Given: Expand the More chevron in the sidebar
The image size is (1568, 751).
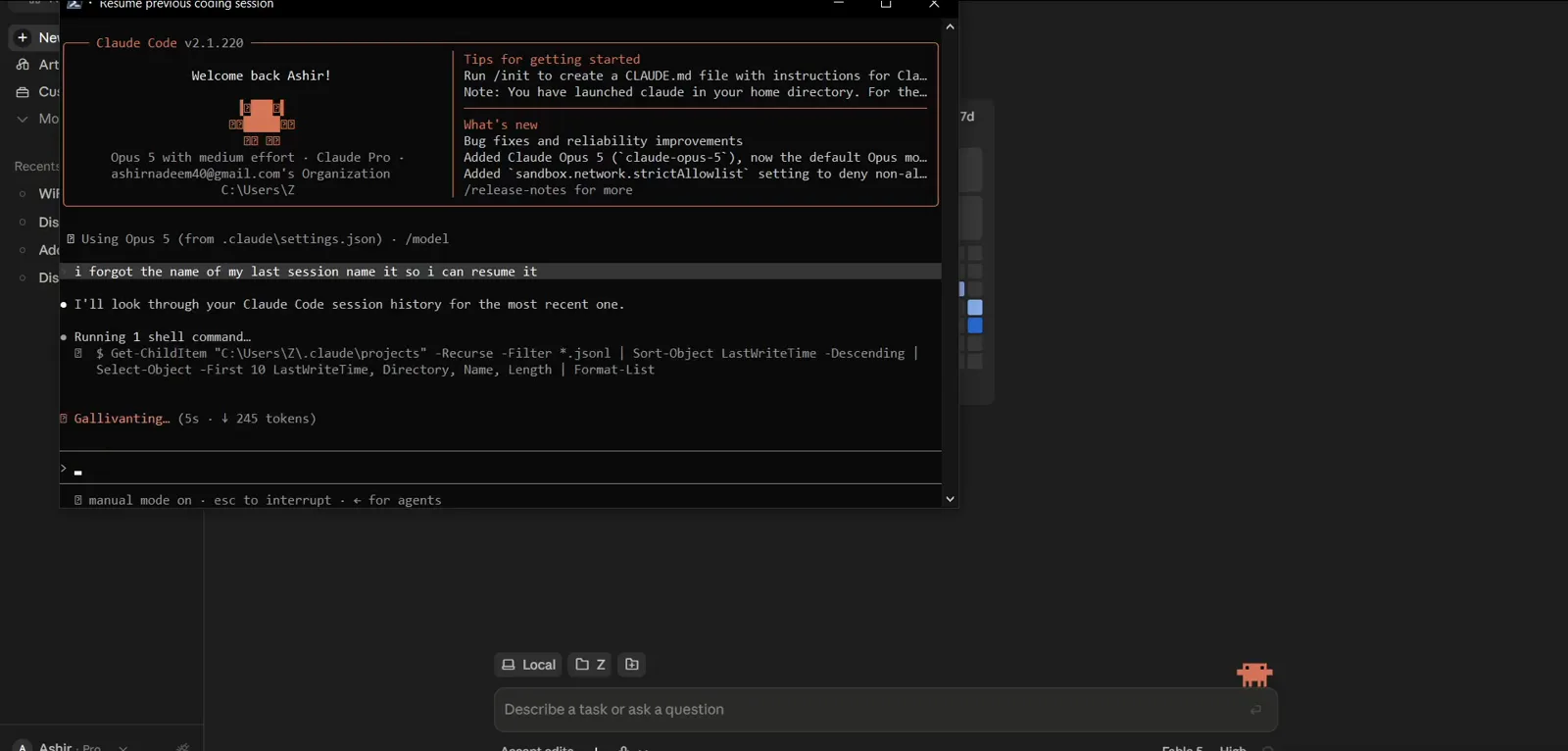Looking at the screenshot, I should (23, 119).
